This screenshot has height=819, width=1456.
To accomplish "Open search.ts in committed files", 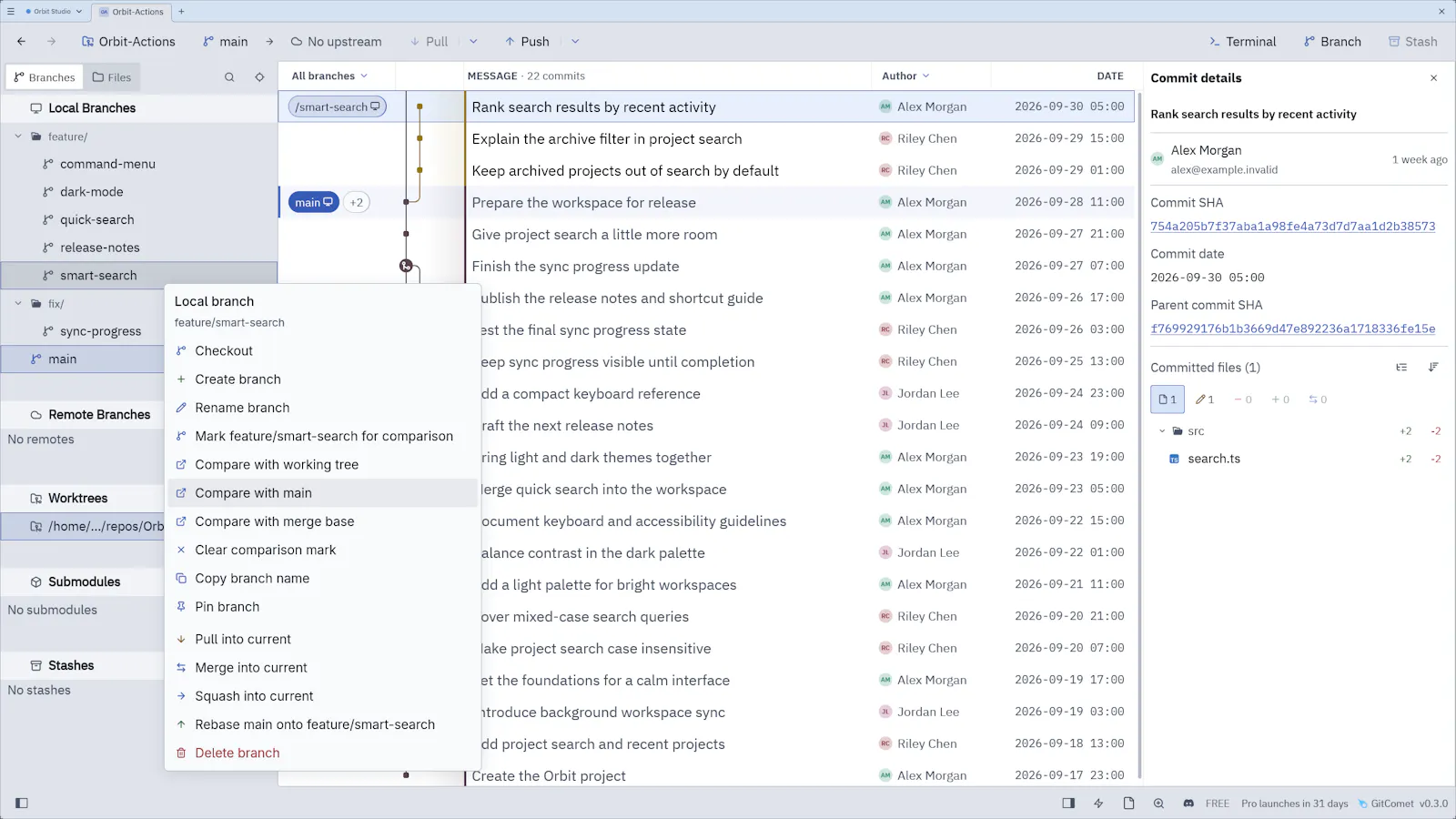I will pos(1214,459).
